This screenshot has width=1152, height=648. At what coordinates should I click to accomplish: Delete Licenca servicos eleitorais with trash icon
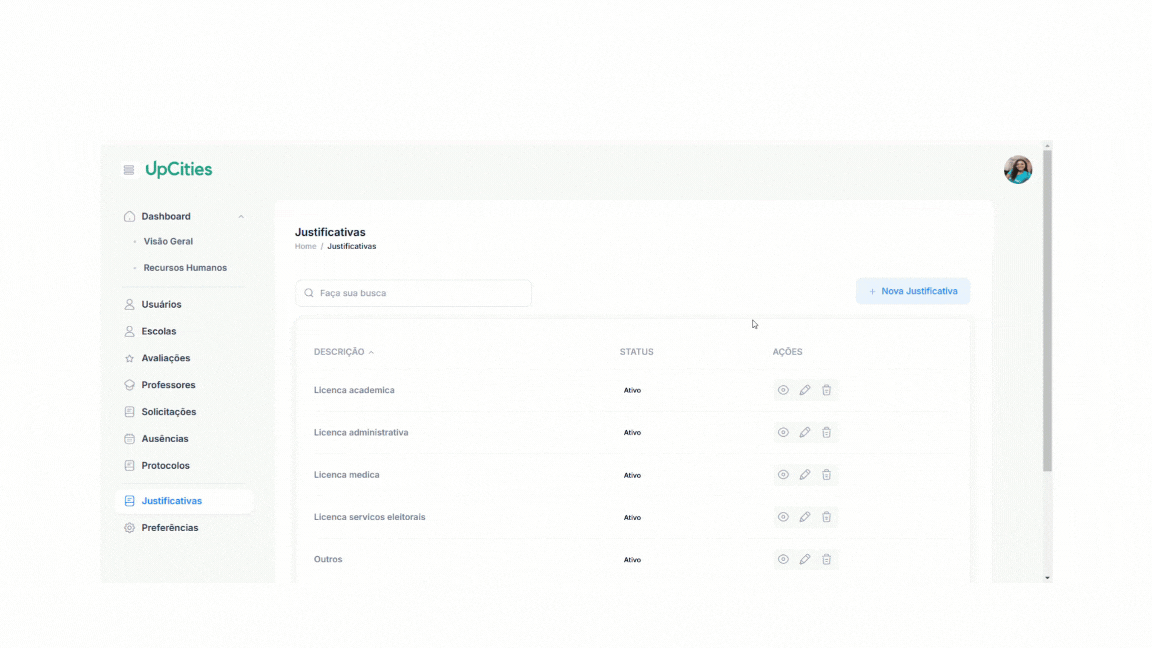click(827, 517)
